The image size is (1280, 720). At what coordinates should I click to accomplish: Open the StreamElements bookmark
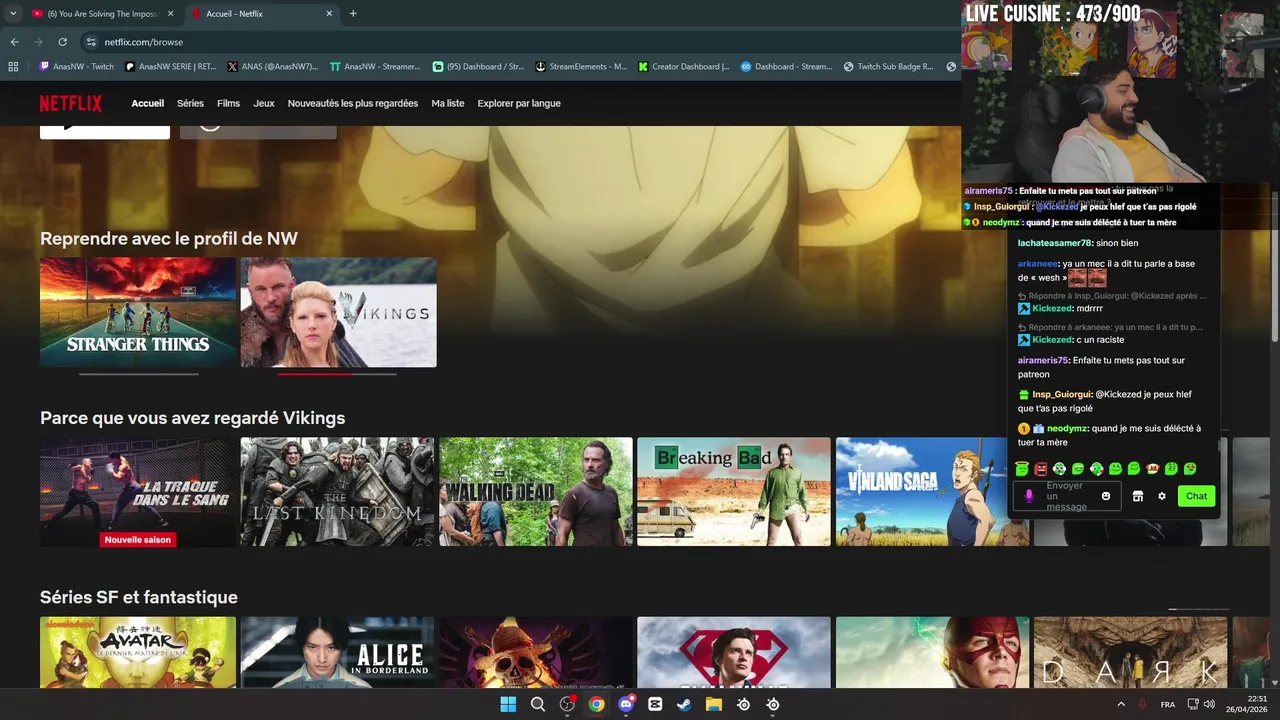581,67
